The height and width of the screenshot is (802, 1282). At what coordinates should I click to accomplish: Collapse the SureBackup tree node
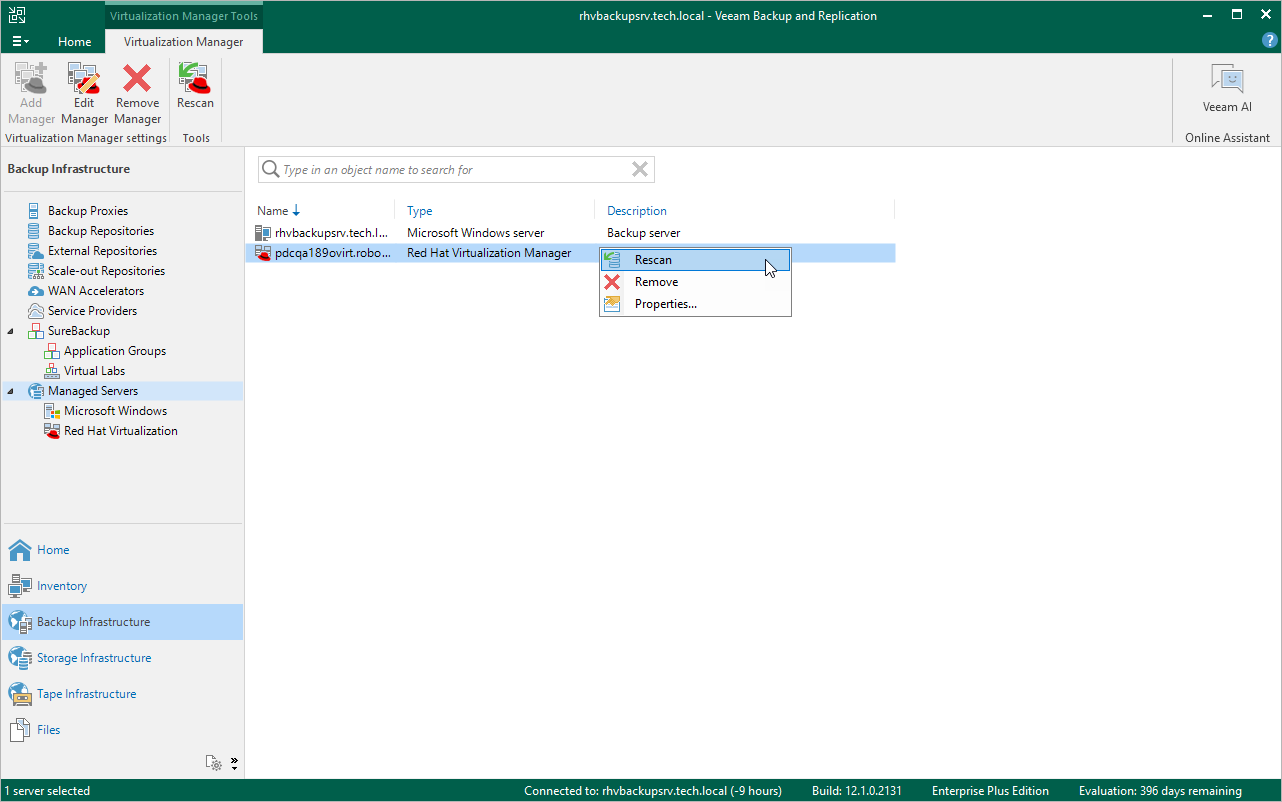(11, 331)
